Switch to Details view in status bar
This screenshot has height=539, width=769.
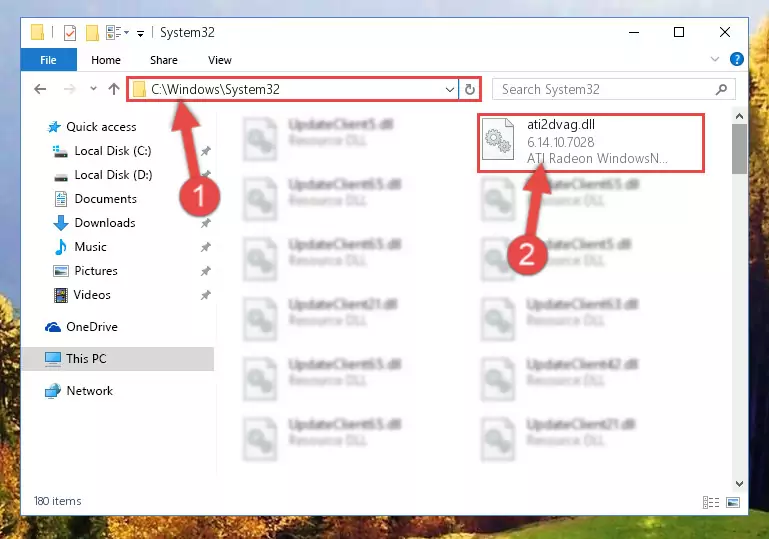pos(711,502)
